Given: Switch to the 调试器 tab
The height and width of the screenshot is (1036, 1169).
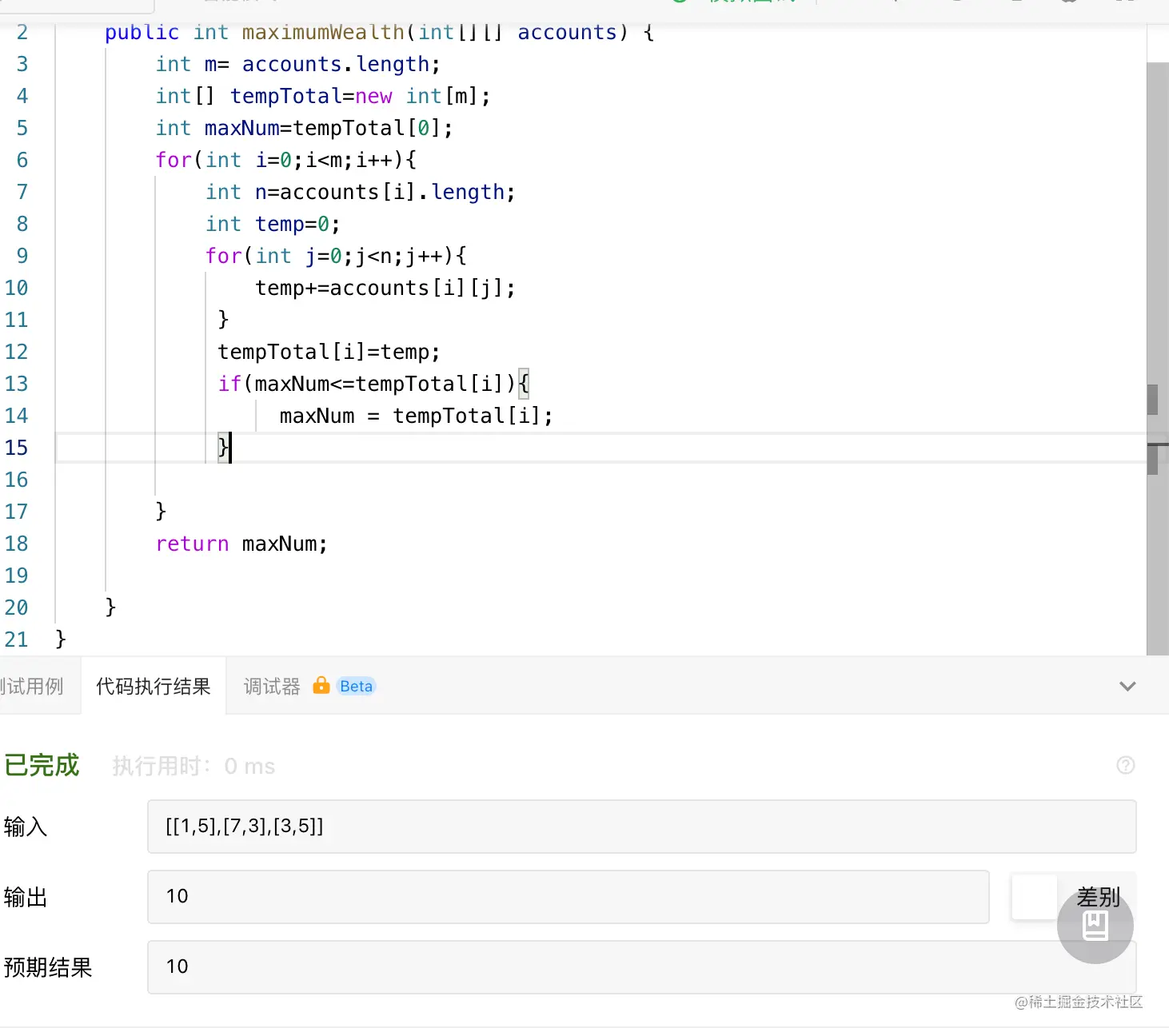Looking at the screenshot, I should 272,686.
